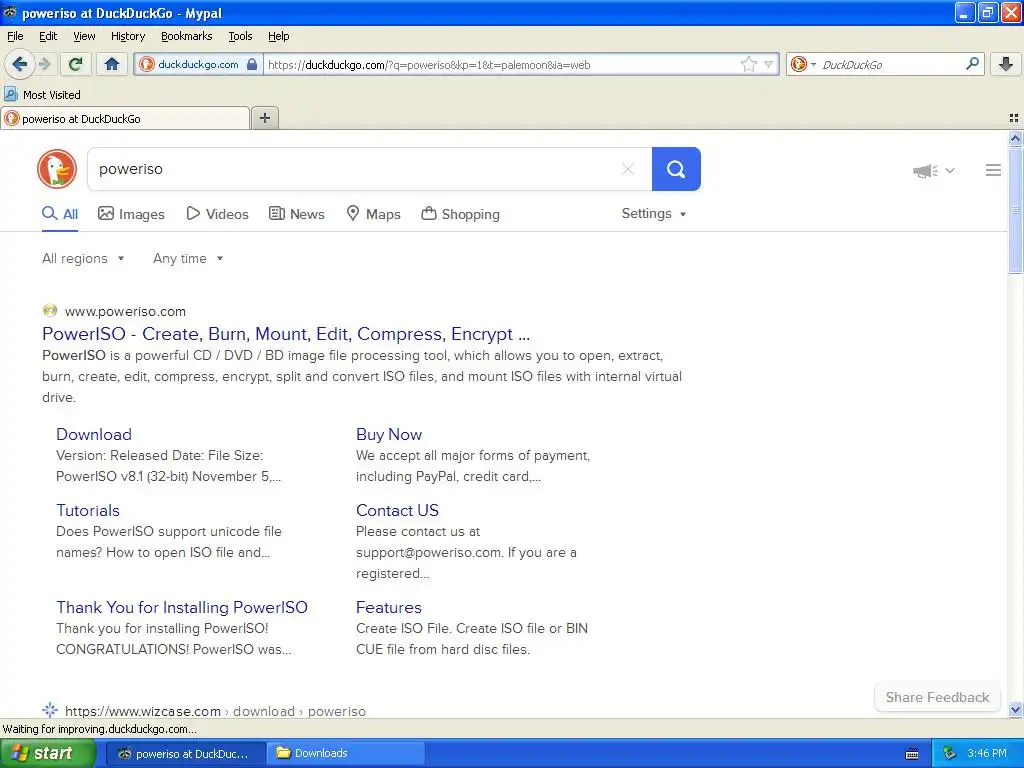The height and width of the screenshot is (768, 1024).
Task: Click the 3:46 PM system clock
Action: (987, 754)
